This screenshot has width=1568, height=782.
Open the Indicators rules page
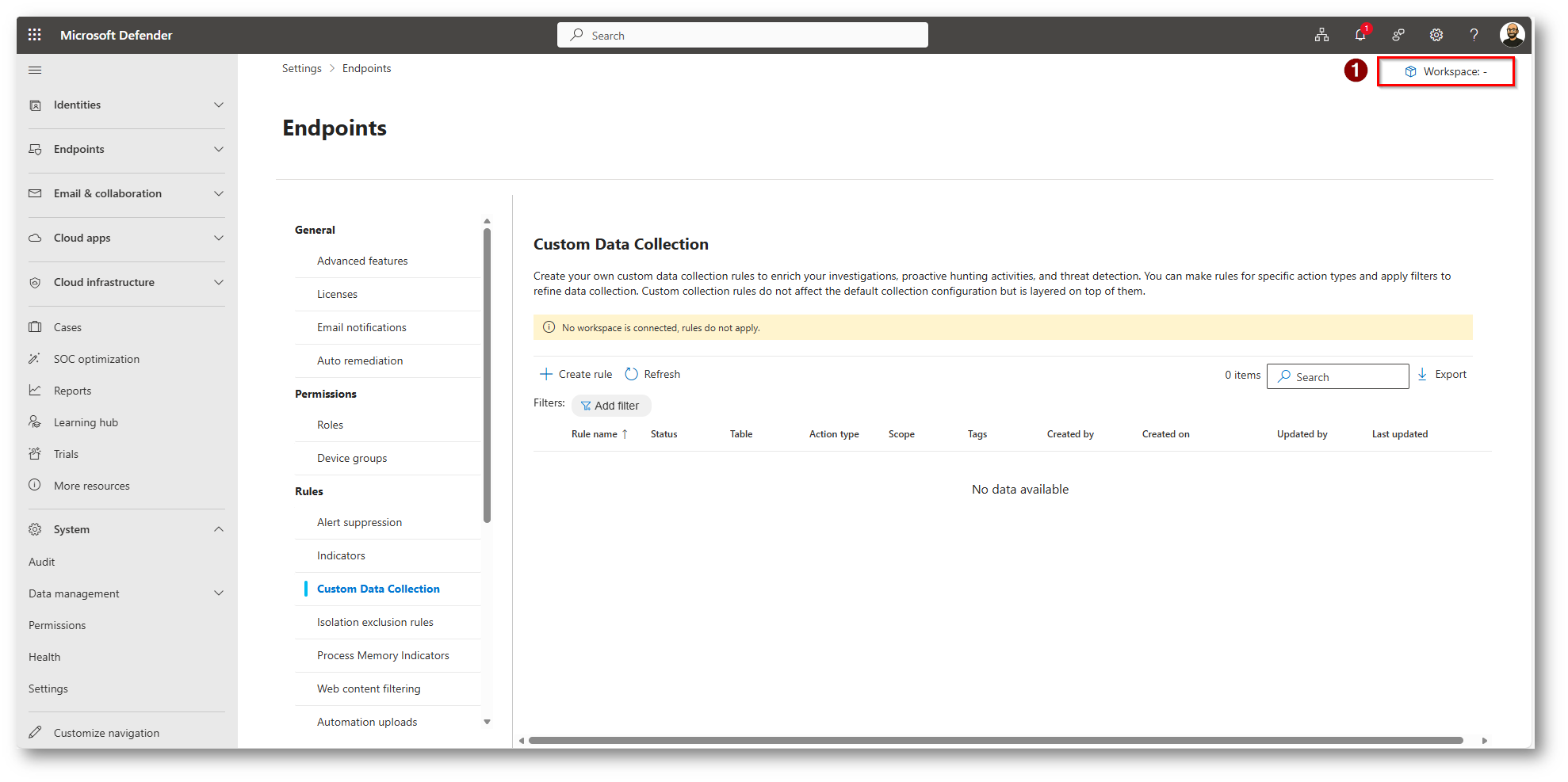(x=341, y=555)
